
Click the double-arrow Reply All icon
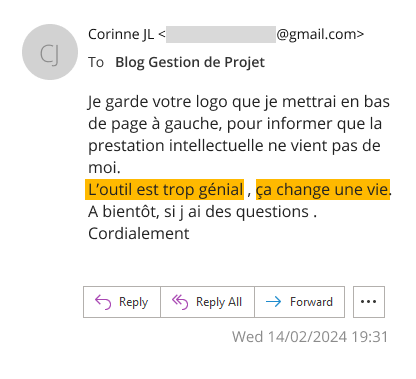click(x=180, y=302)
